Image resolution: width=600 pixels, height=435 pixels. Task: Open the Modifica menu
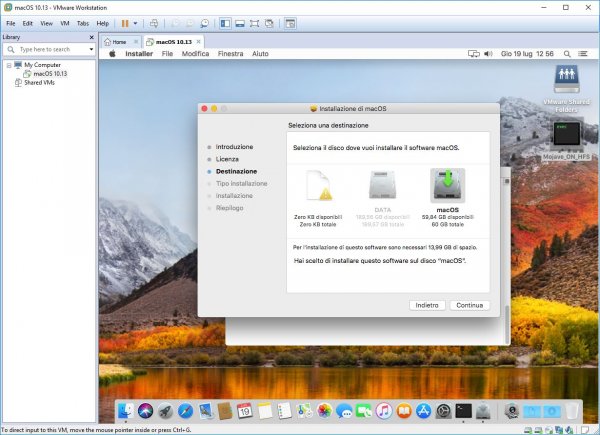pyautogui.click(x=195, y=54)
